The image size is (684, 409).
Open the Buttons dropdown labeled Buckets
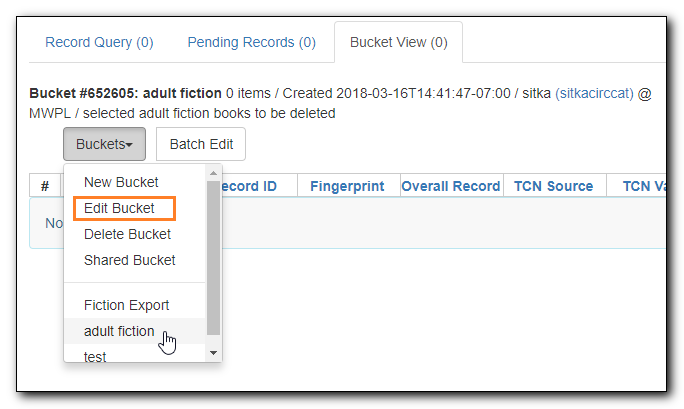[x=104, y=144]
